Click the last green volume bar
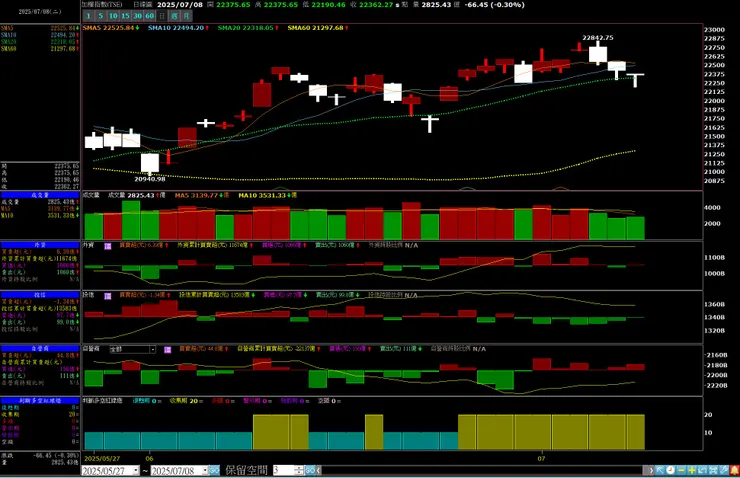Screen dimensions: 740x478 [635, 228]
